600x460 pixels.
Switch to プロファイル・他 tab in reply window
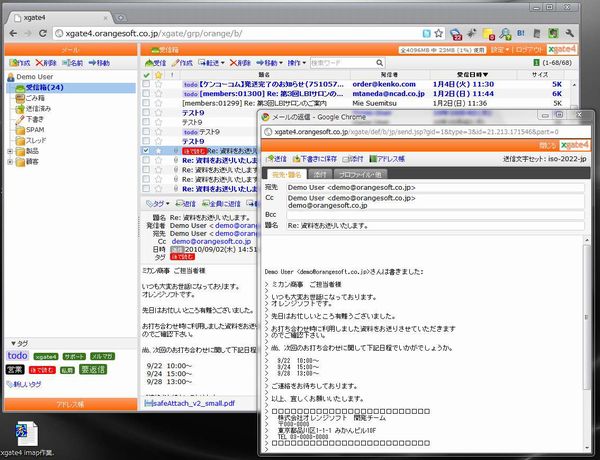coord(360,175)
